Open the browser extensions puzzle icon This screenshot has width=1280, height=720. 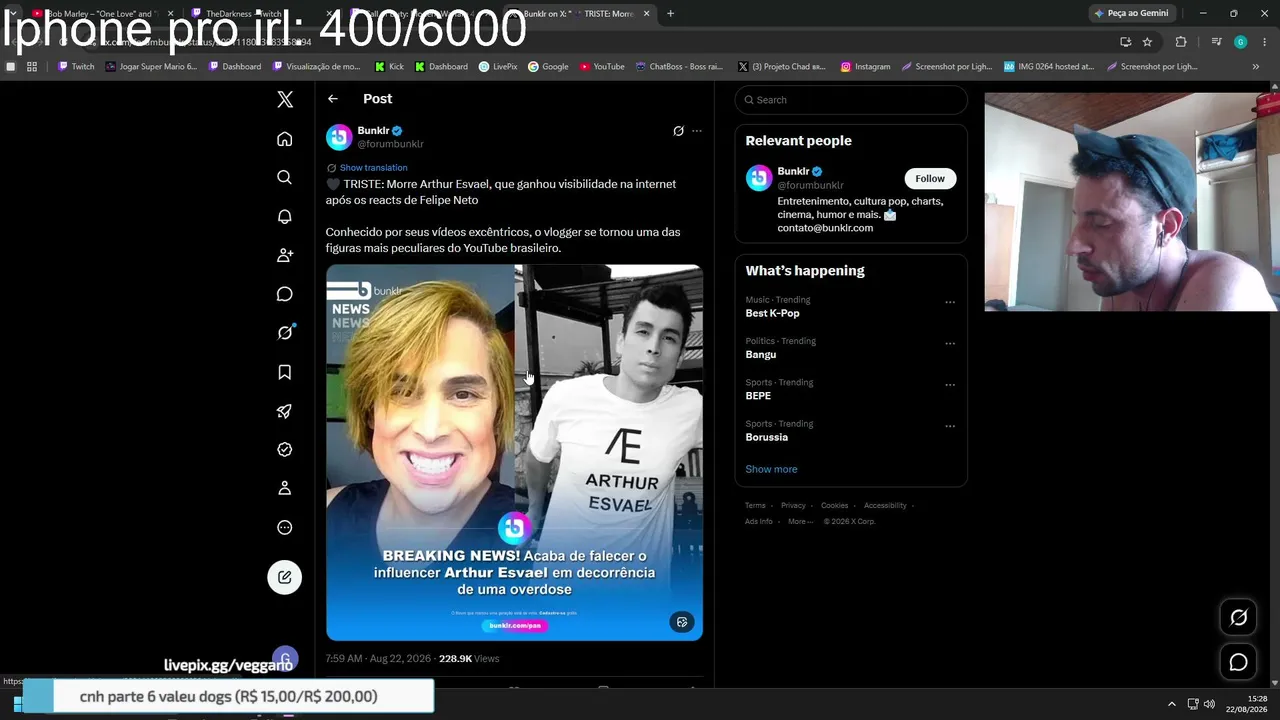pos(1181,42)
